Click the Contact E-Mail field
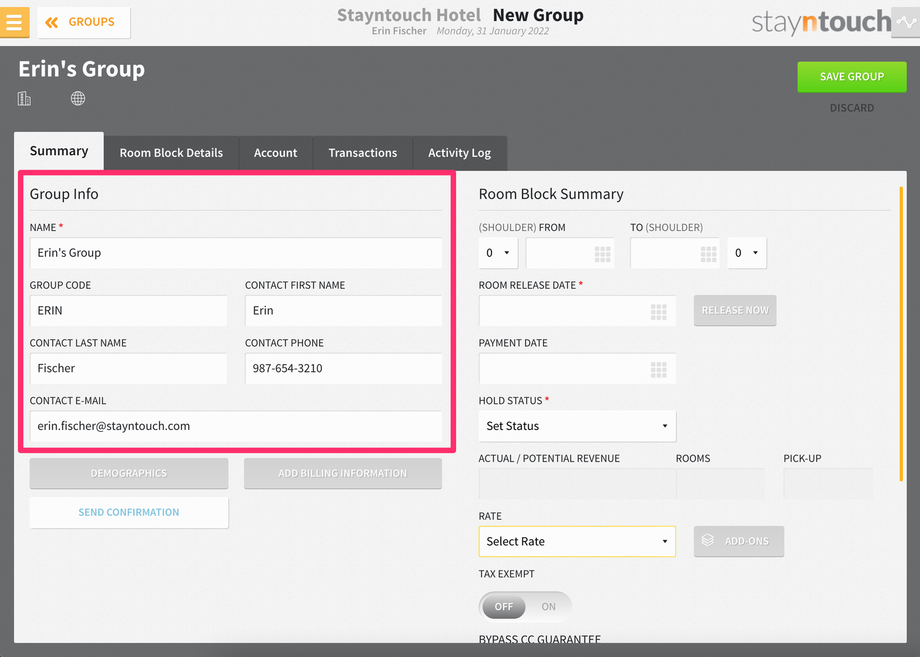Viewport: 920px width, 657px height. click(x=236, y=426)
